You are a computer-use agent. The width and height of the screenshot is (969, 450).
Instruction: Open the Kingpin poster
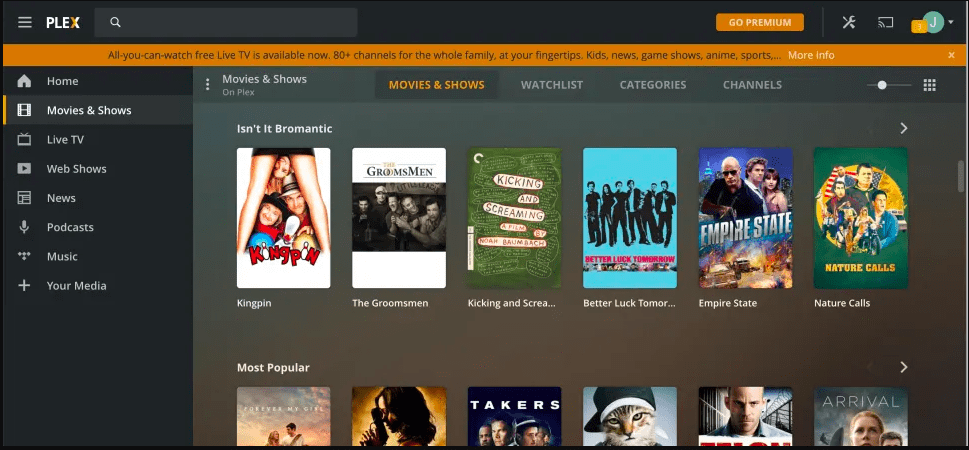(284, 218)
